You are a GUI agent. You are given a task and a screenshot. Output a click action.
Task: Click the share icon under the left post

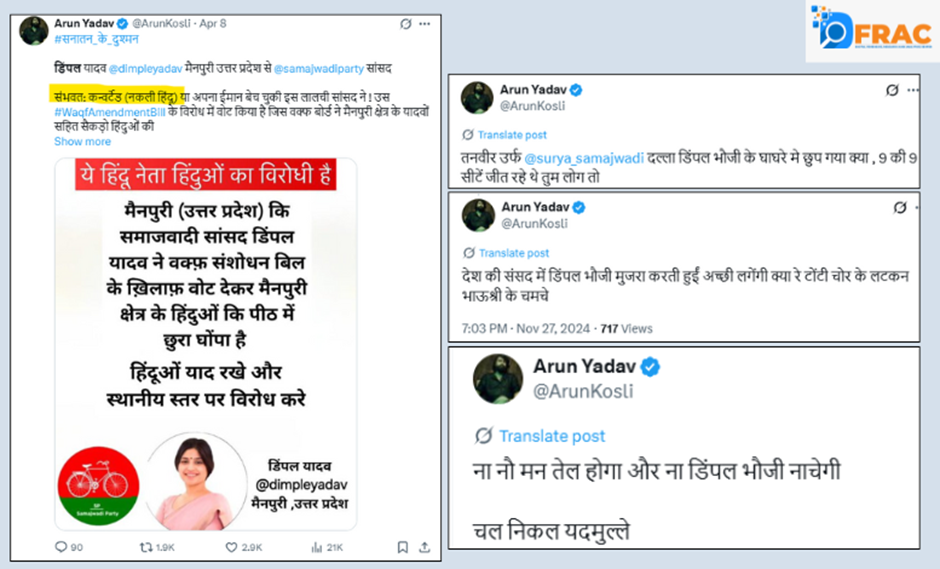coord(424,547)
